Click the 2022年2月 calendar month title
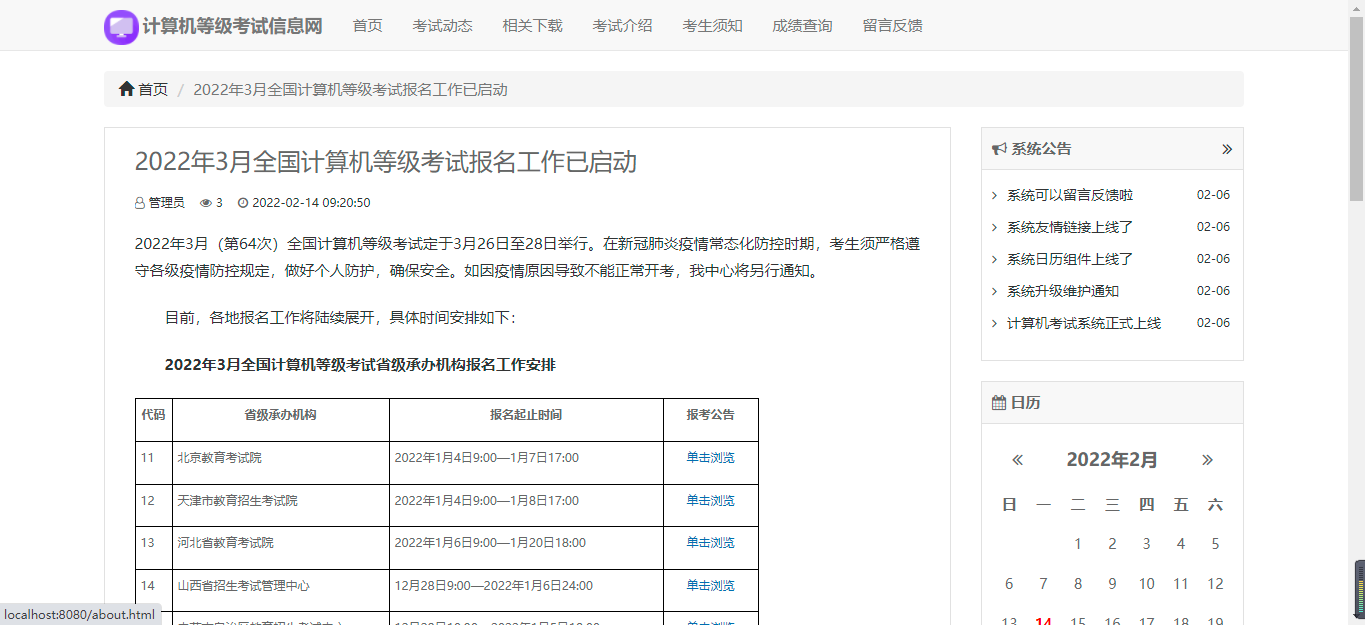 point(1112,460)
